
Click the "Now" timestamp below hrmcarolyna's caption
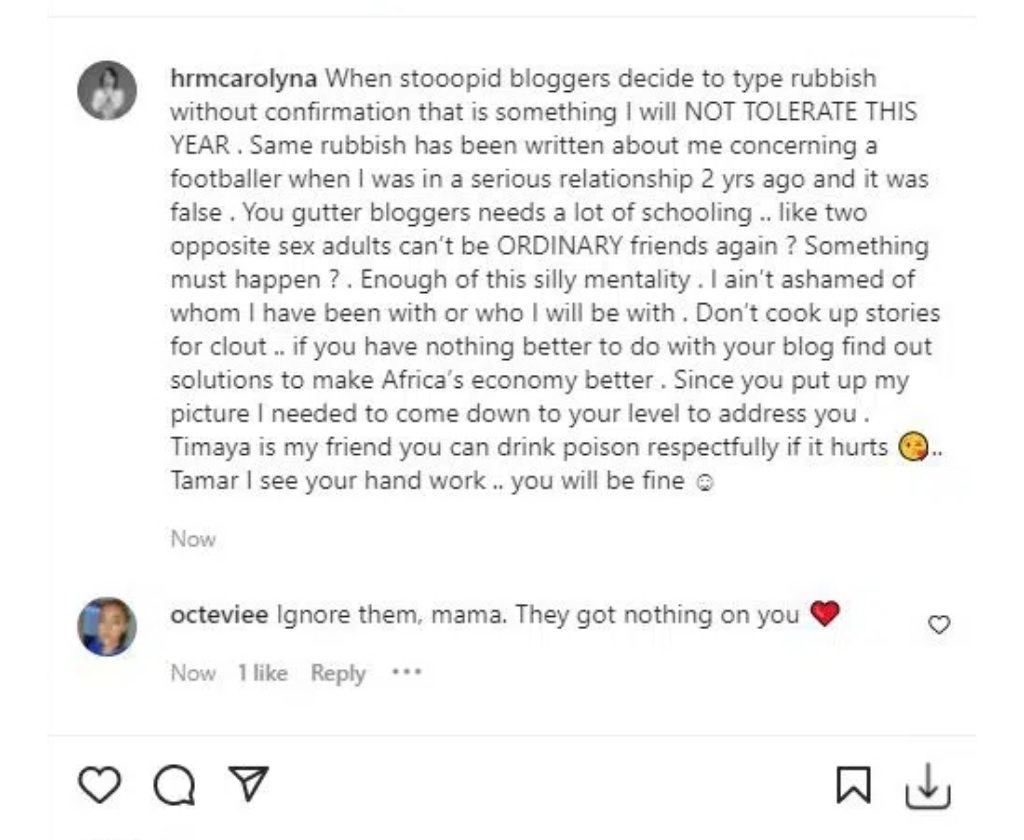point(193,539)
